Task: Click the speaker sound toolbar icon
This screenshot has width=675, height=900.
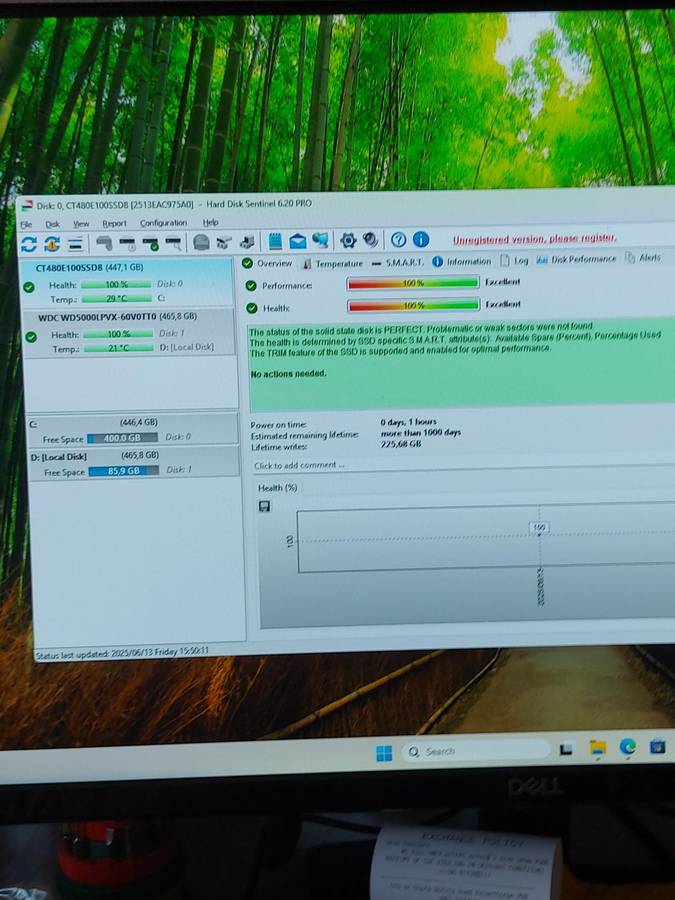Action: coord(371,240)
